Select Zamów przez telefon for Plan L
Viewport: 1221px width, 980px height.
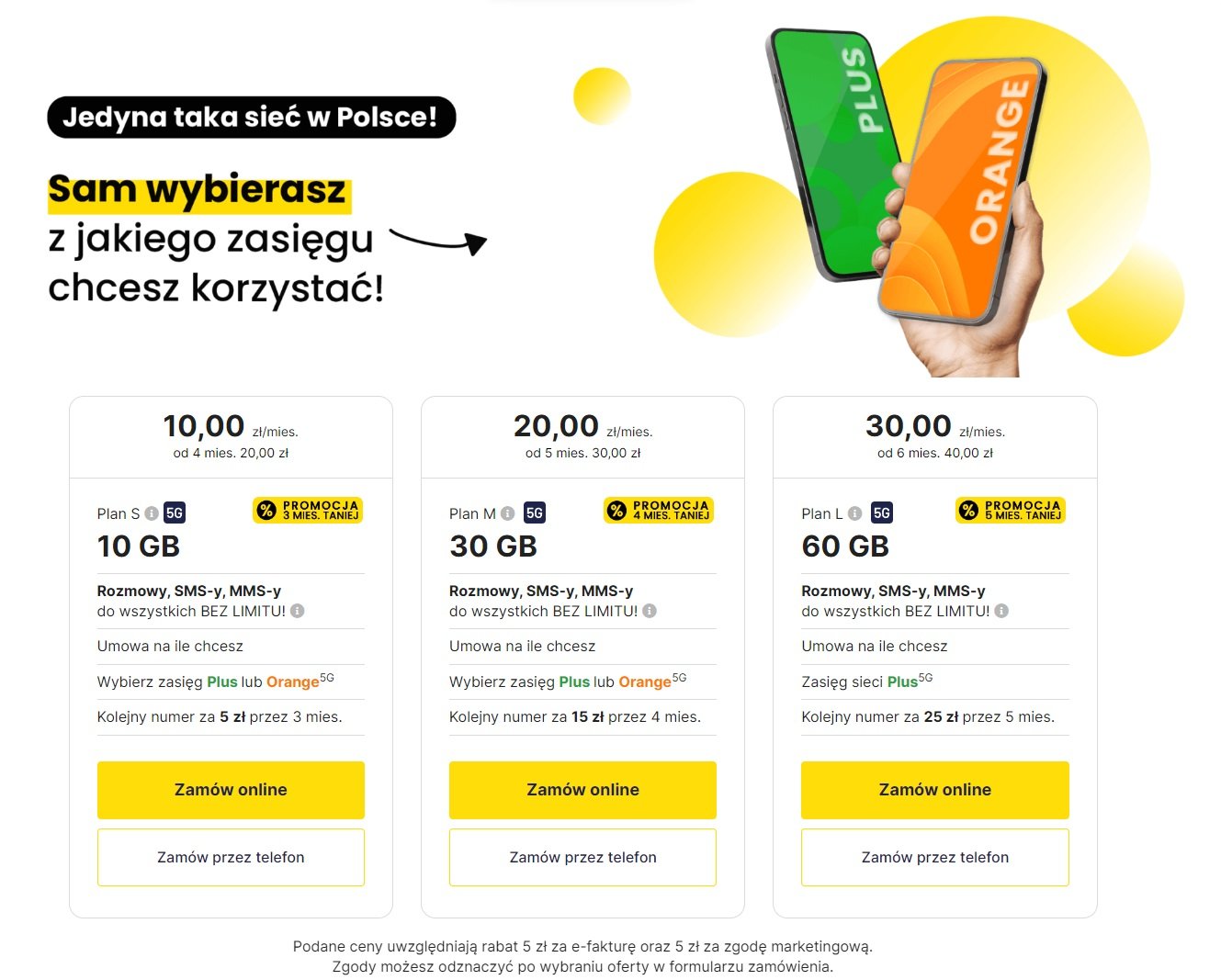click(935, 858)
